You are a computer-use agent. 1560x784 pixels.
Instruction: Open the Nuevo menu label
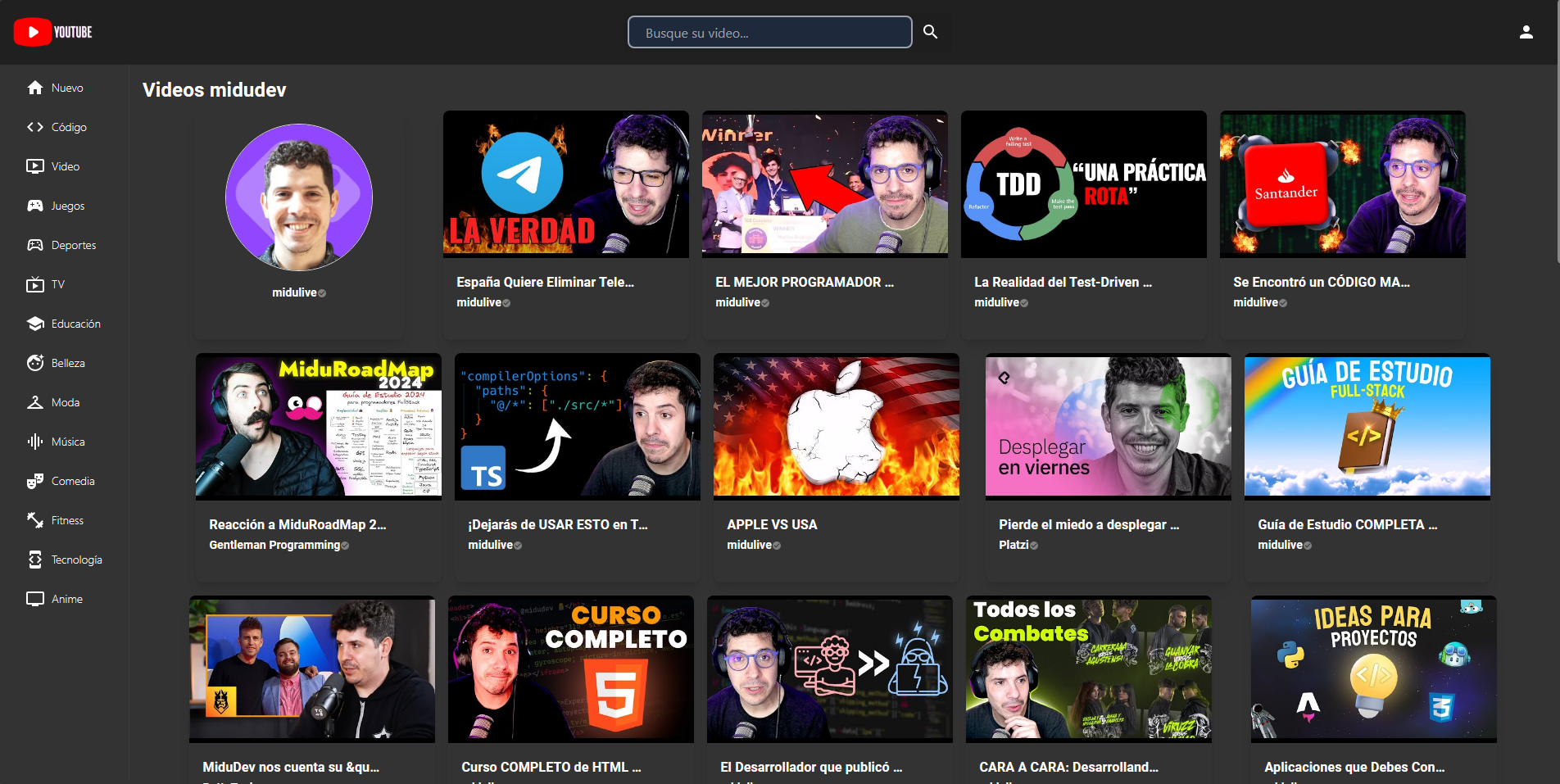click(x=67, y=88)
